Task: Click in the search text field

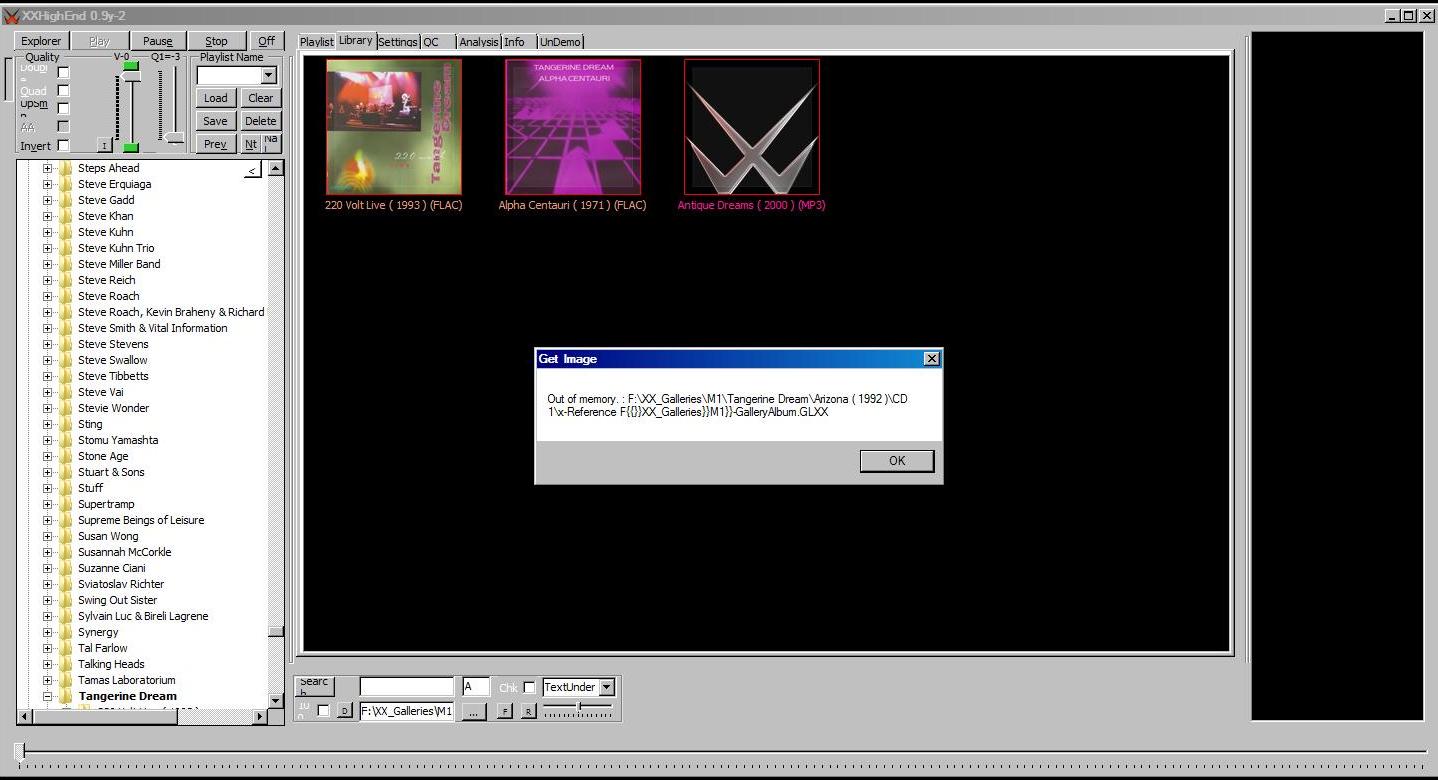Action: pyautogui.click(x=407, y=687)
